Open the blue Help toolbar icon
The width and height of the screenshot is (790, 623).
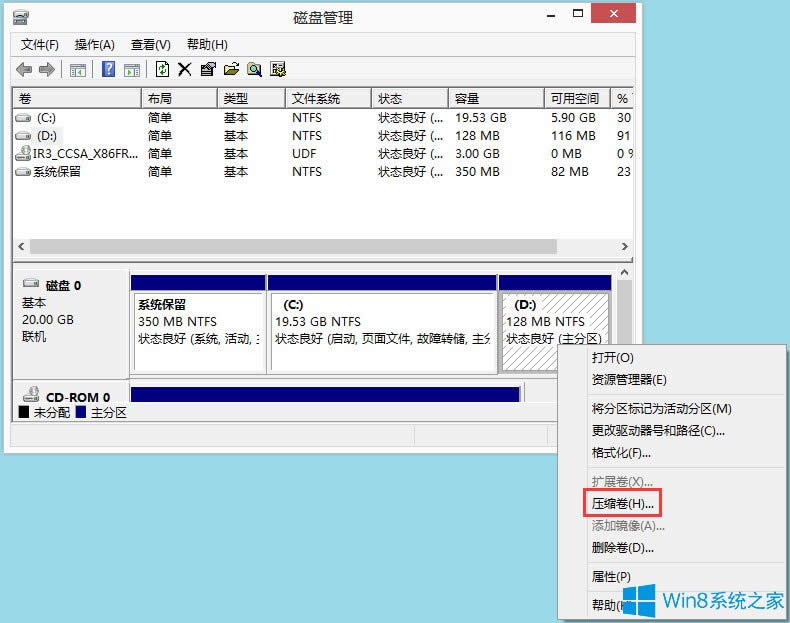tap(108, 69)
